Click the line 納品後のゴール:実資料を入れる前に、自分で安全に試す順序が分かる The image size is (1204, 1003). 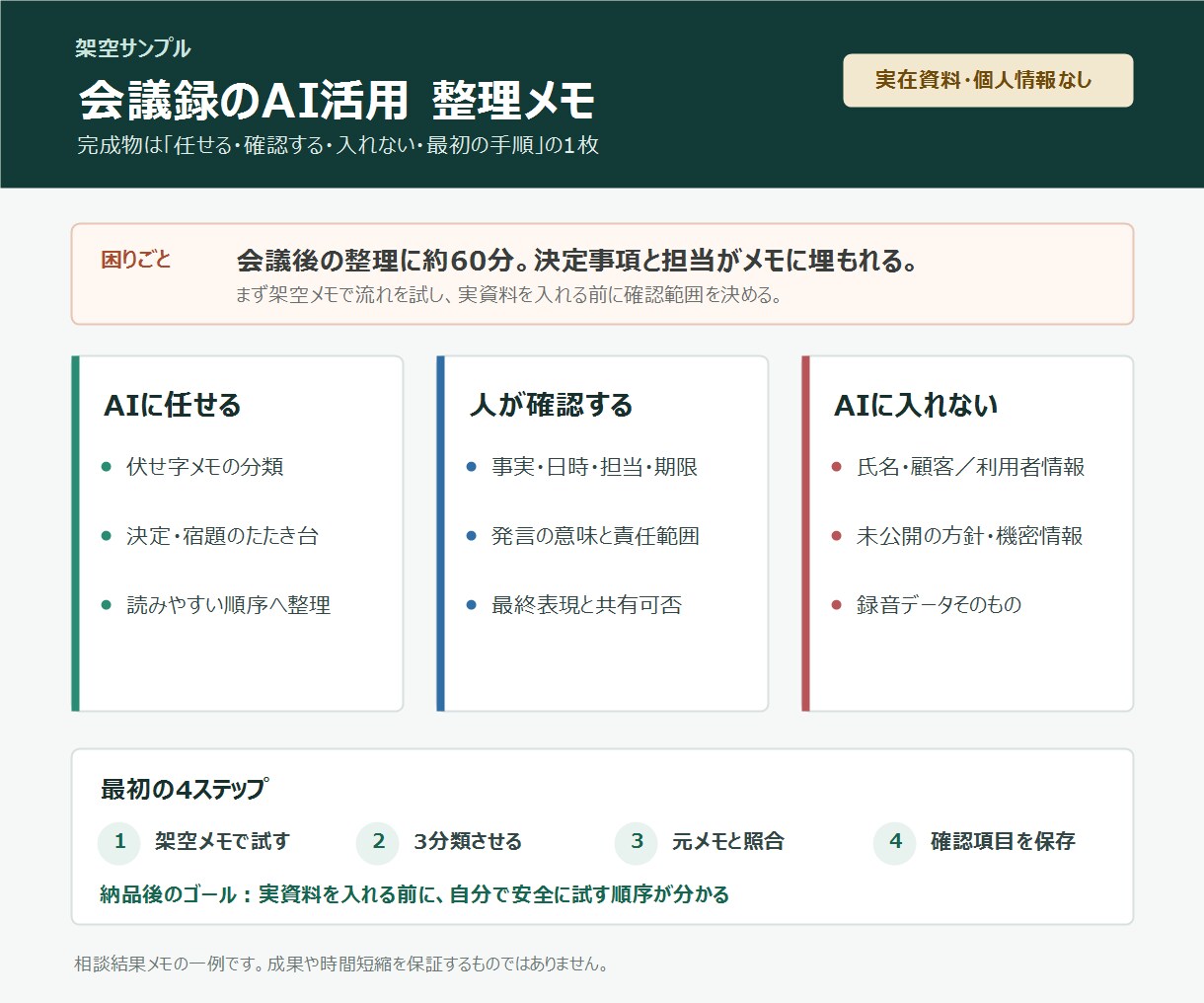point(415,894)
